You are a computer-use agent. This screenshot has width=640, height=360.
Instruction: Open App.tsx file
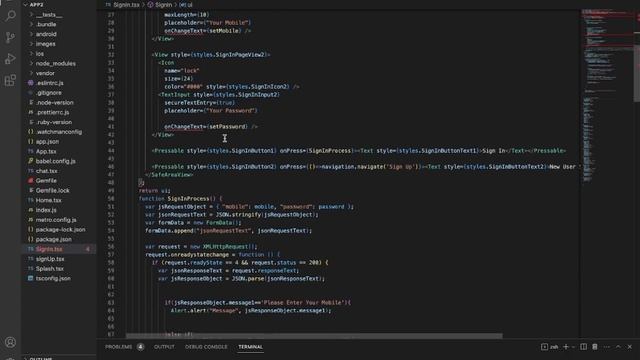[46, 151]
